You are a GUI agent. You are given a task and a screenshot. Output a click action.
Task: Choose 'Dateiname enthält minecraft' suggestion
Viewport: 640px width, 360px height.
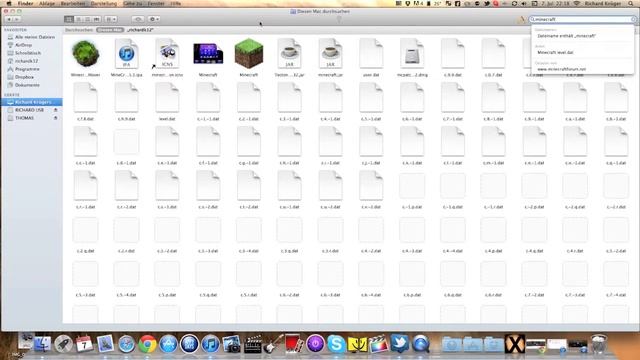[566, 36]
